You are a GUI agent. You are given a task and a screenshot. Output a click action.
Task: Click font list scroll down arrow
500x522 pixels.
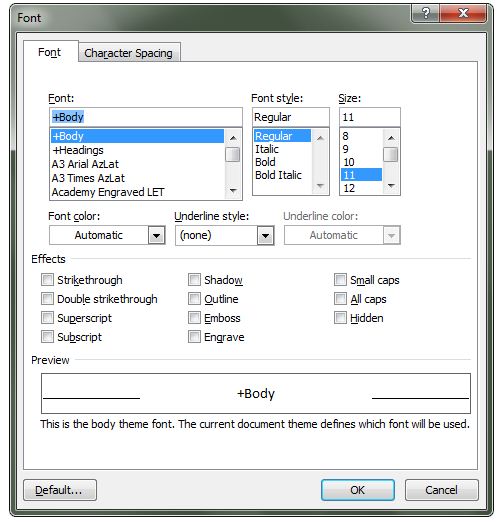point(233,190)
